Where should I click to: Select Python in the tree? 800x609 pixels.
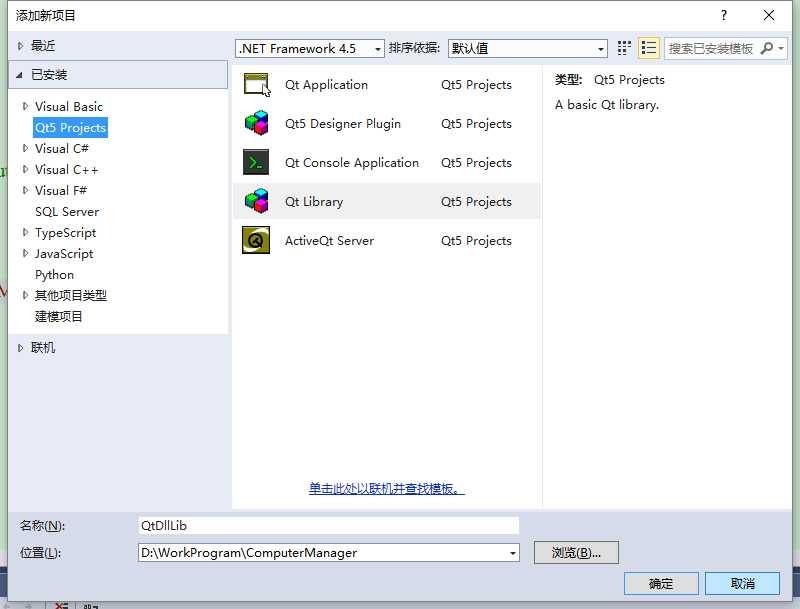54,275
